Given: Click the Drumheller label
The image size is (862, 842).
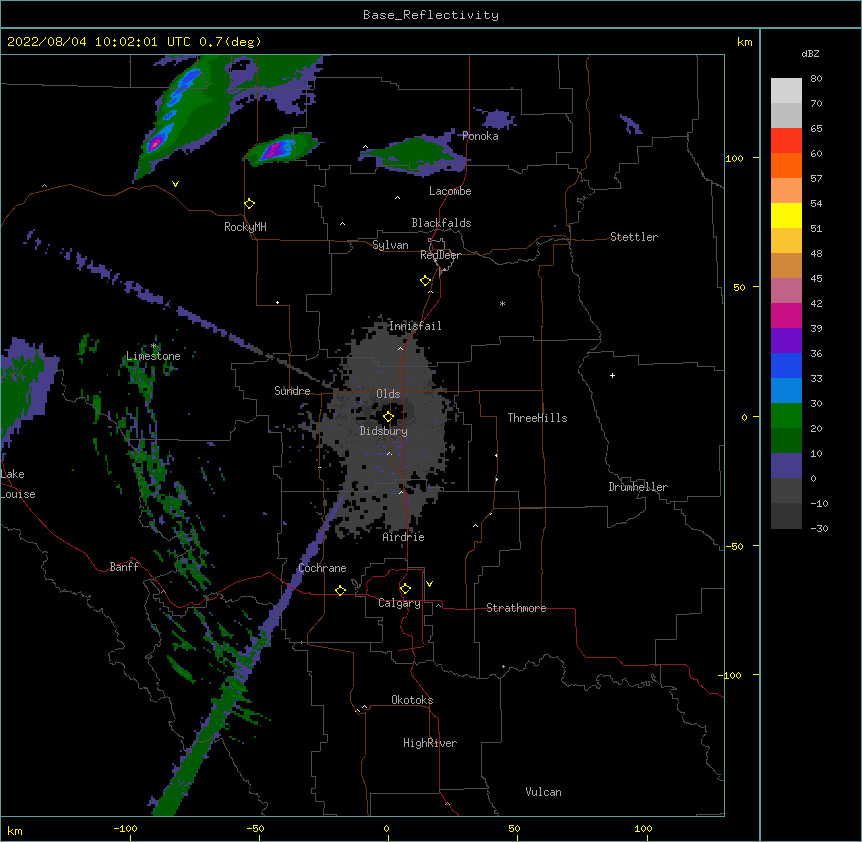Looking at the screenshot, I should tap(638, 487).
